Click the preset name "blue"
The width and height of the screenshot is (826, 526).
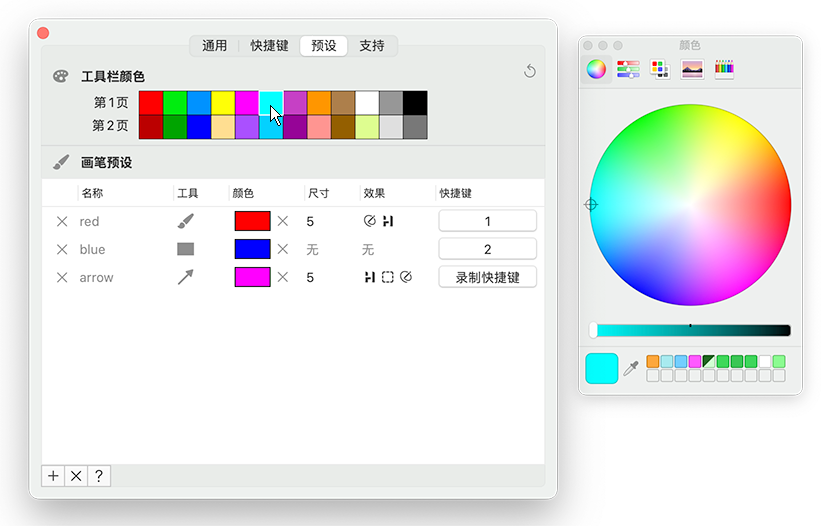point(92,250)
